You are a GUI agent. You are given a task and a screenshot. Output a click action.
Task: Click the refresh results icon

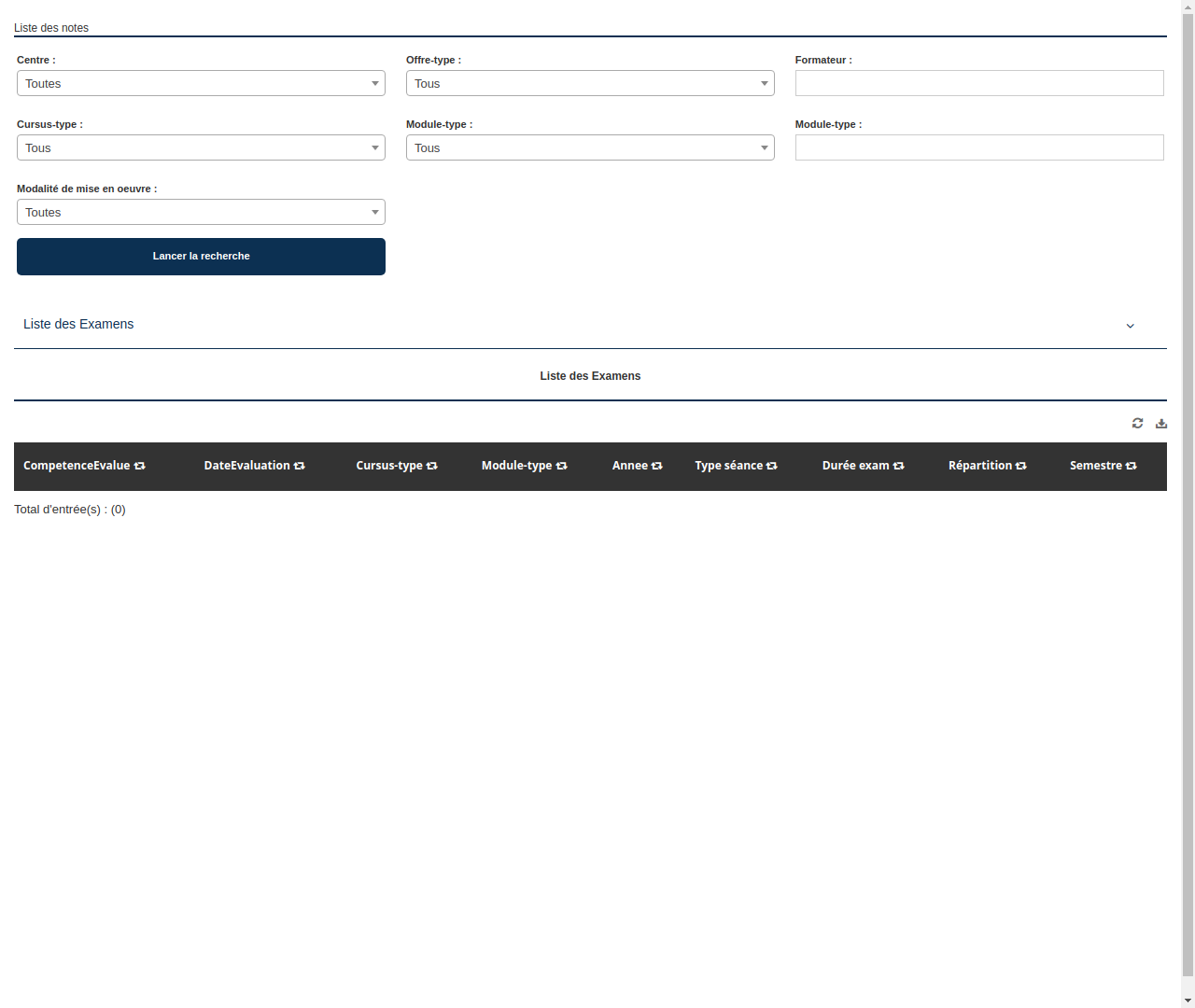pos(1137,423)
